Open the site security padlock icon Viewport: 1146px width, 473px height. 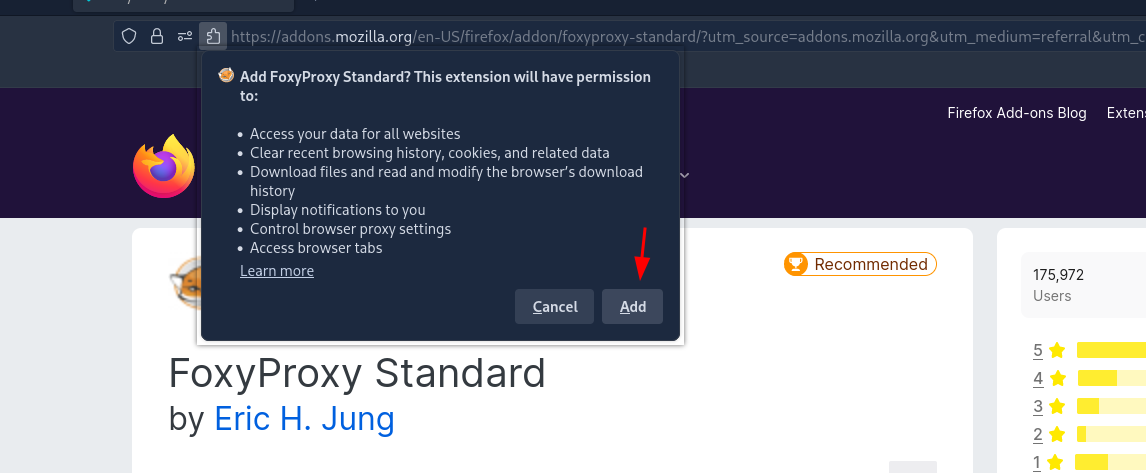156,36
